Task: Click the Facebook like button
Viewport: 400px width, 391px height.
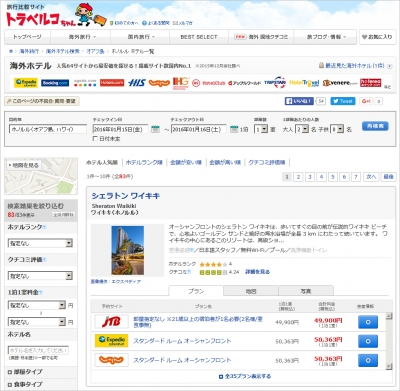Action: coord(299,101)
